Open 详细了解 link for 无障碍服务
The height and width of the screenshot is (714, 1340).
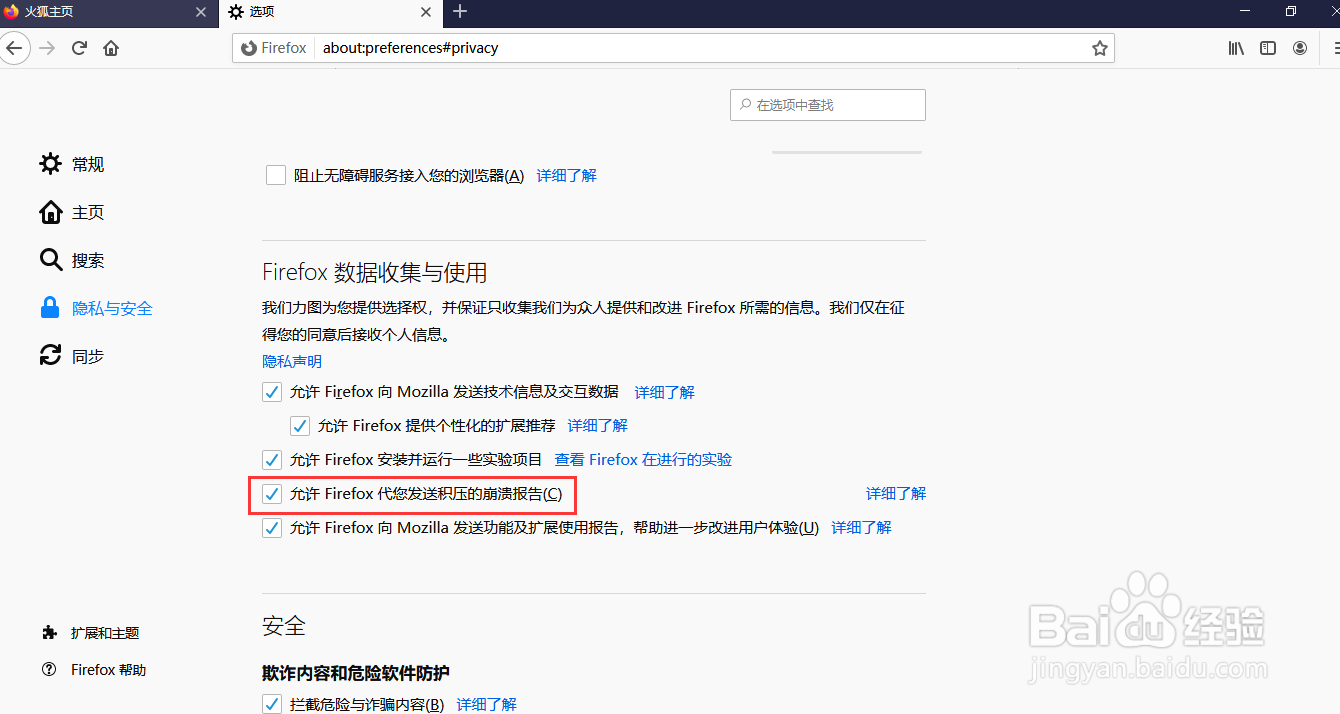pos(567,175)
